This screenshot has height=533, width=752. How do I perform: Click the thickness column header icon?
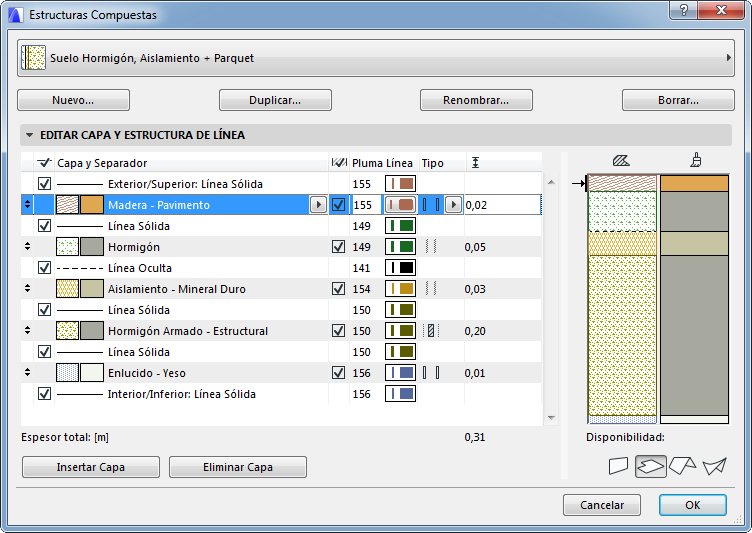(475, 163)
